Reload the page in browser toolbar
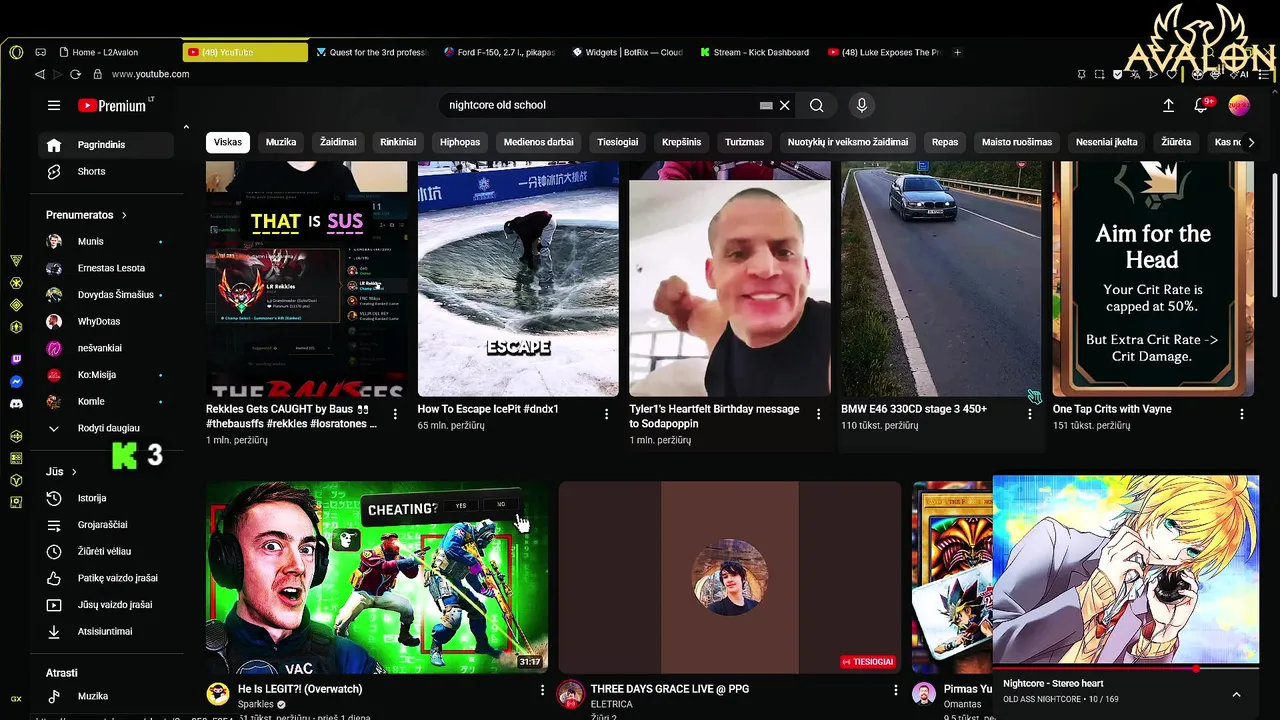Screen dimensions: 1280x720 point(75,74)
